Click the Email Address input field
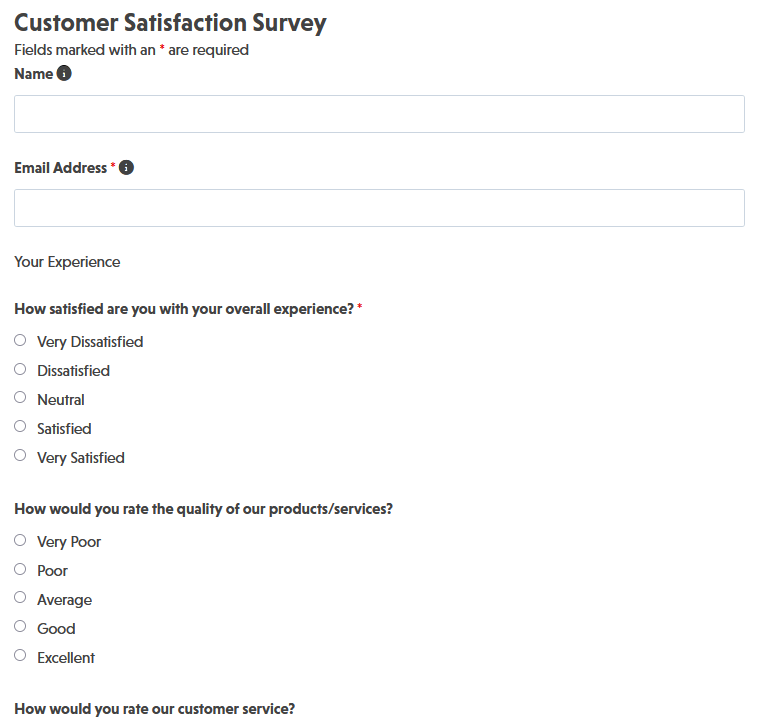Image resolution: width=770 pixels, height=721 pixels. coord(379,208)
